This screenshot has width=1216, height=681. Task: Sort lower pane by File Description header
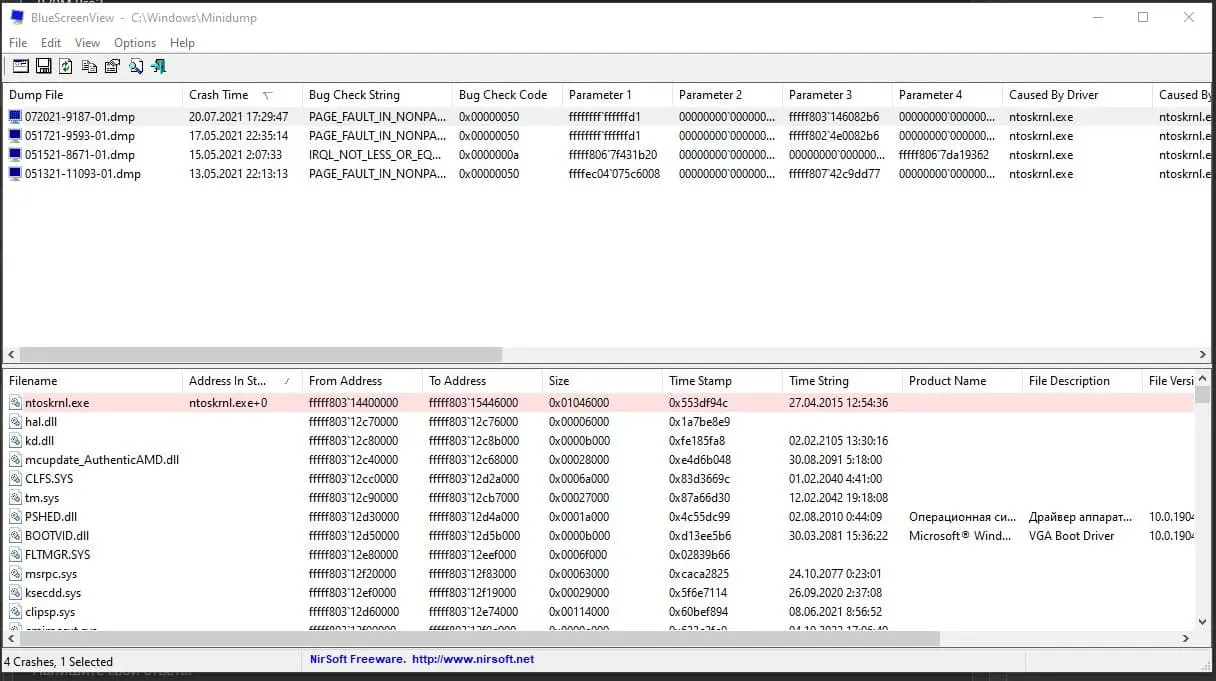(1083, 381)
